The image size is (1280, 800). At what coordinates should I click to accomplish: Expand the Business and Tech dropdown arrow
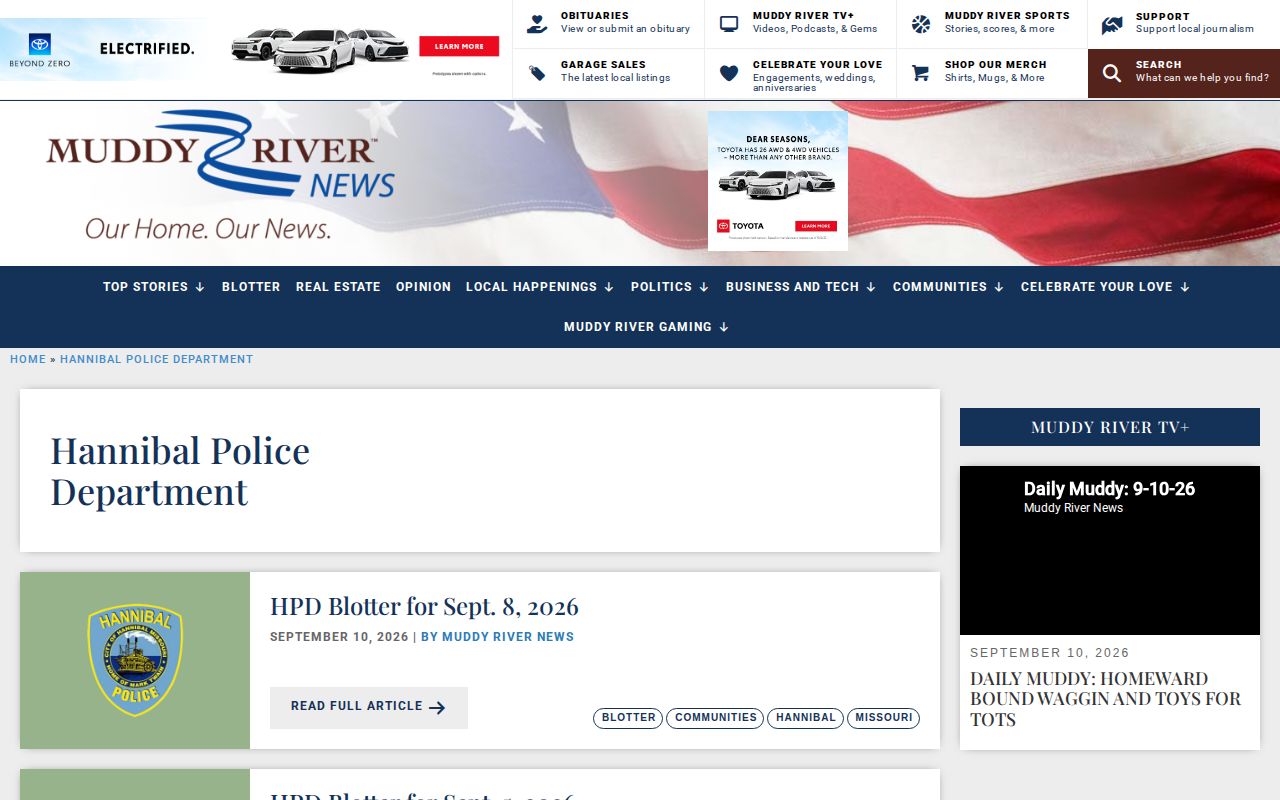[x=871, y=287]
